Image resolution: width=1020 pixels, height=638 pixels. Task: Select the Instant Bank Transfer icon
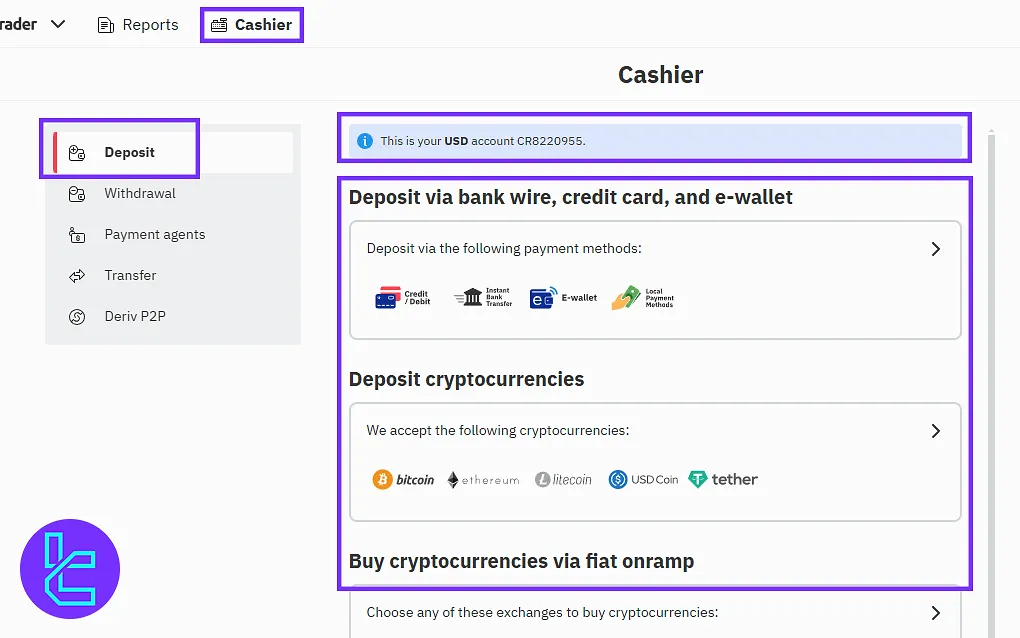coord(483,297)
